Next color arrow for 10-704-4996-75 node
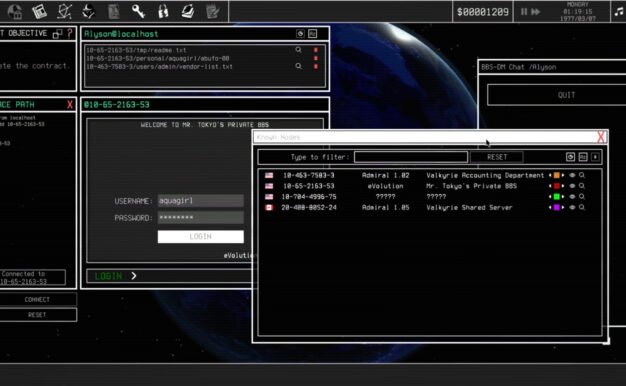The height and width of the screenshot is (386, 626). click(x=563, y=197)
